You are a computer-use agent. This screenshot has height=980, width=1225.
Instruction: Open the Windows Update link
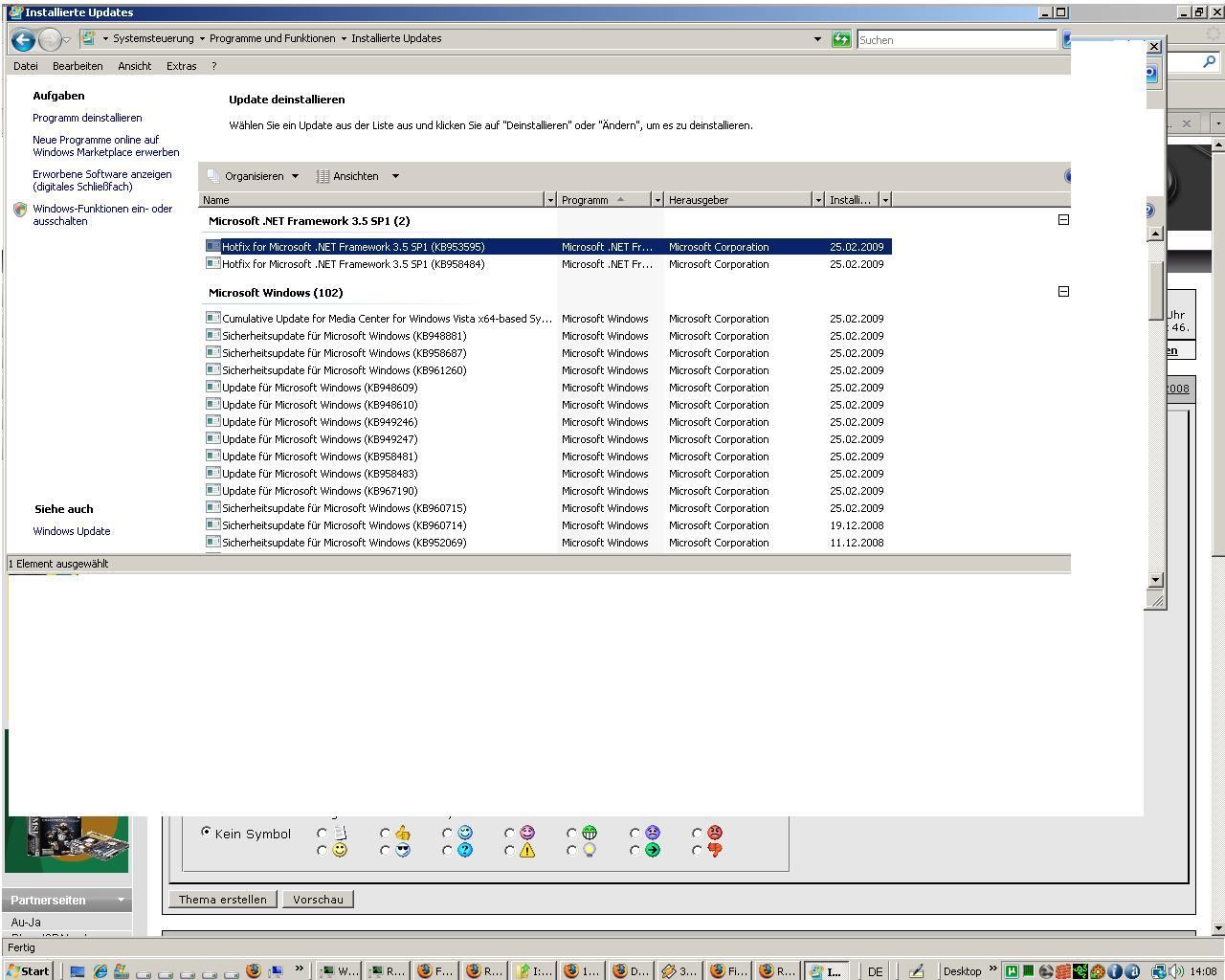coord(72,531)
